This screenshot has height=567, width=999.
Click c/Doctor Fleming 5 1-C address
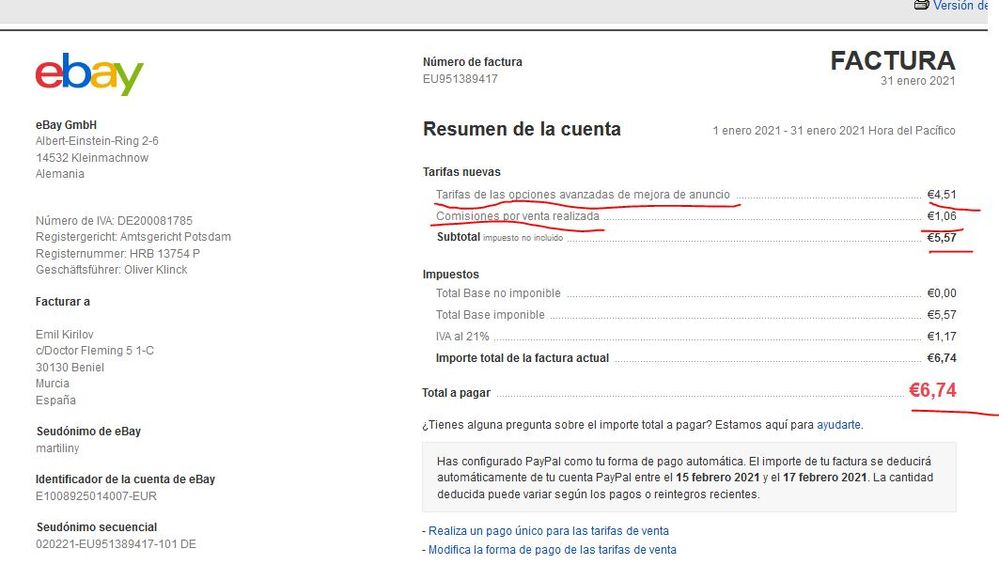(94, 351)
